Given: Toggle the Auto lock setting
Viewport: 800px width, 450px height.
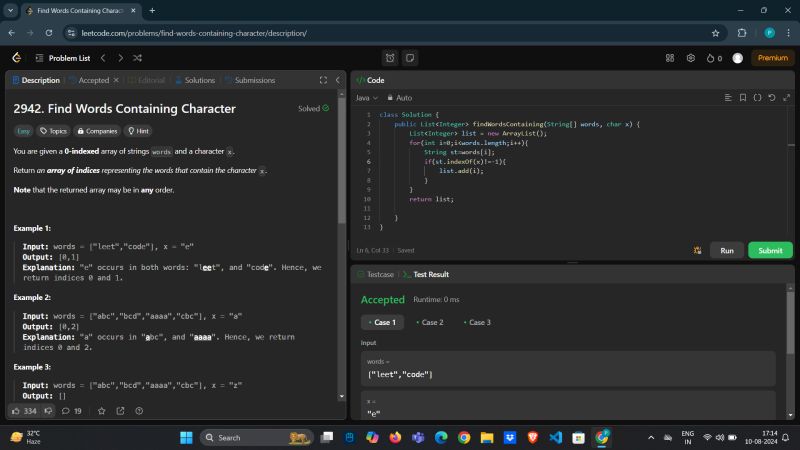Looking at the screenshot, I should click(x=399, y=97).
